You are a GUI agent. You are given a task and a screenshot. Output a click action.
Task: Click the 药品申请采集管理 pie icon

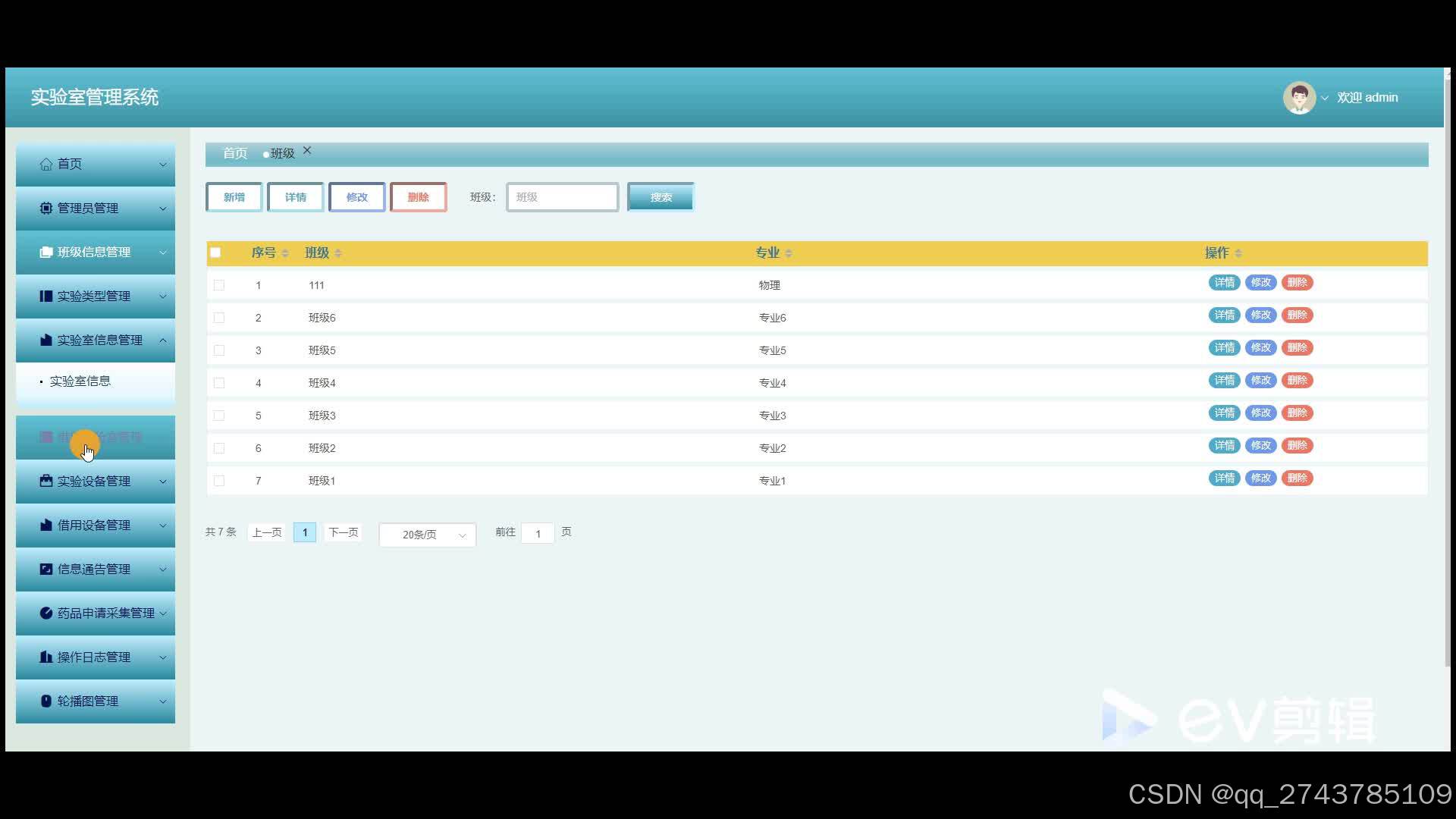46,613
